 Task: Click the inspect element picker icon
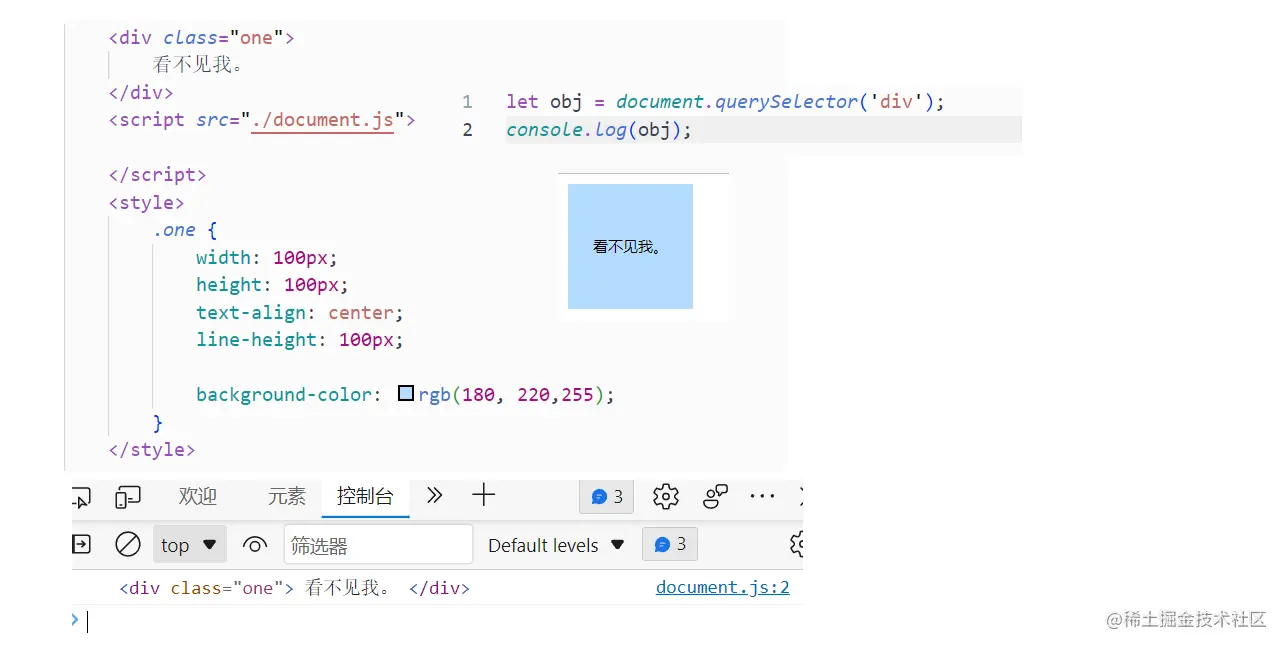(81, 496)
